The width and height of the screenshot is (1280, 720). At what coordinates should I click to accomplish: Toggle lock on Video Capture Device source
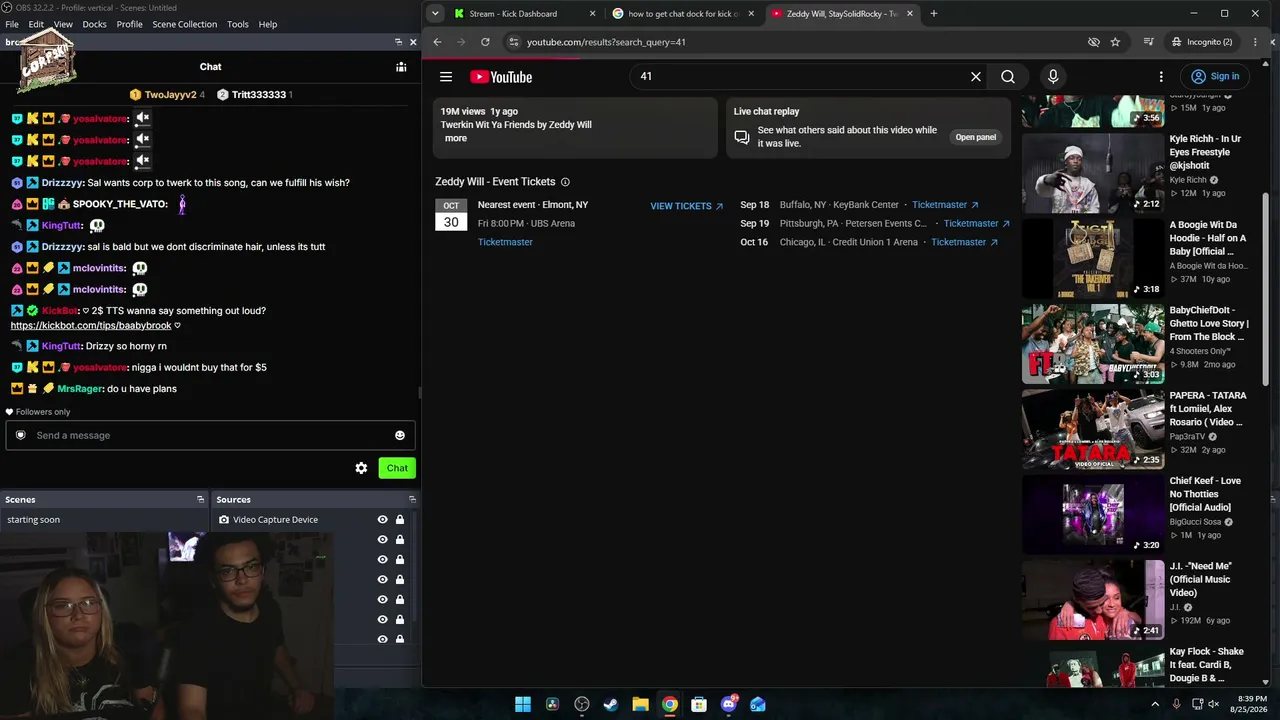pos(400,520)
